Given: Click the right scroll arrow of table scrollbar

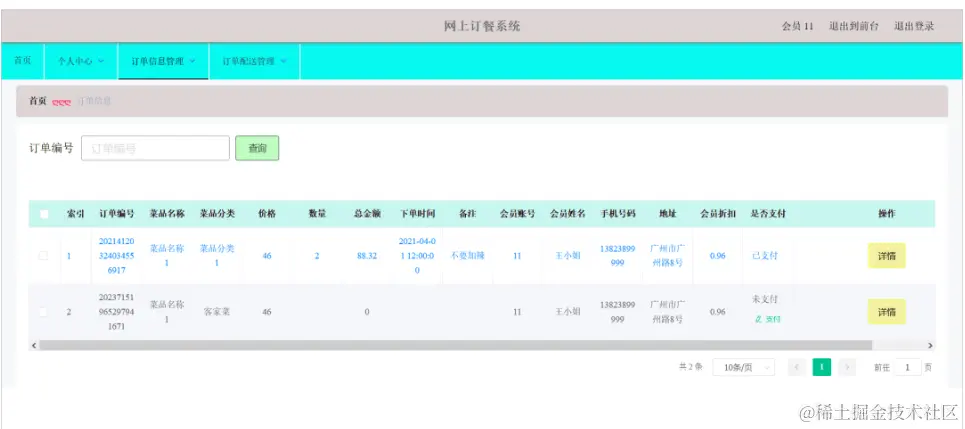Looking at the screenshot, I should (931, 346).
